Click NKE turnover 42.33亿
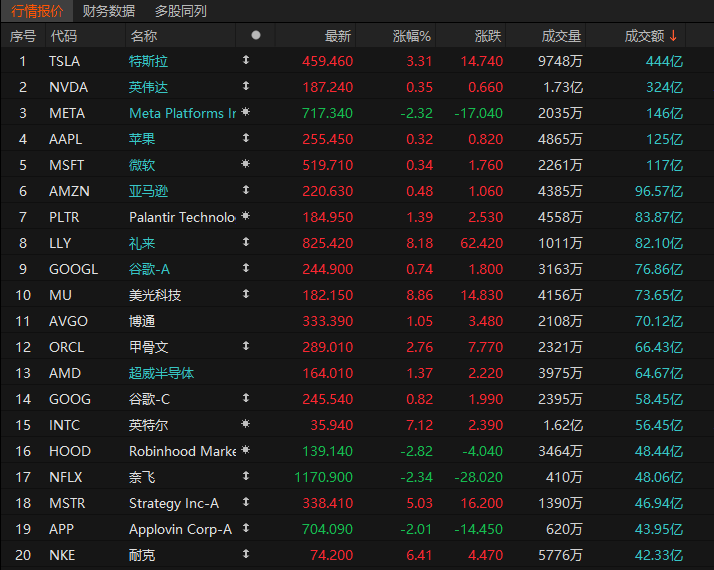This screenshot has height=570, width=714. tap(659, 555)
